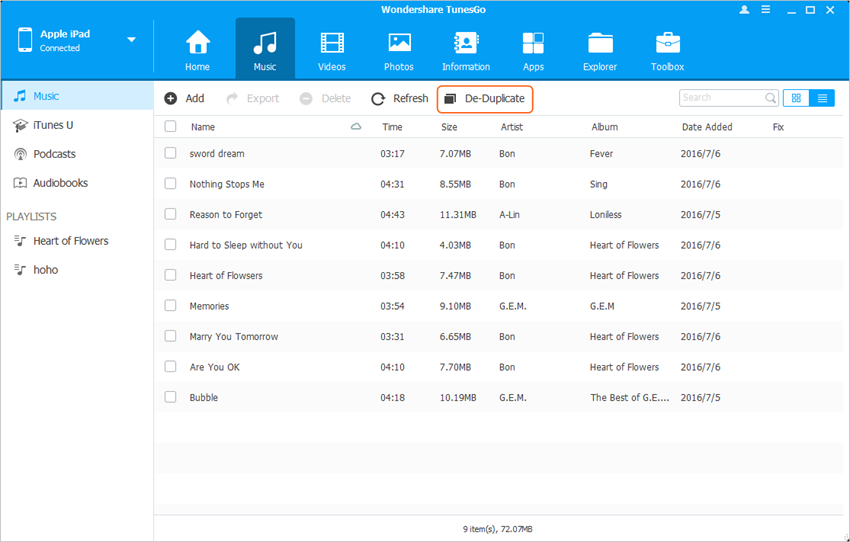The image size is (850, 542).
Task: Select Podcasts in the sidebar
Action: click(54, 154)
